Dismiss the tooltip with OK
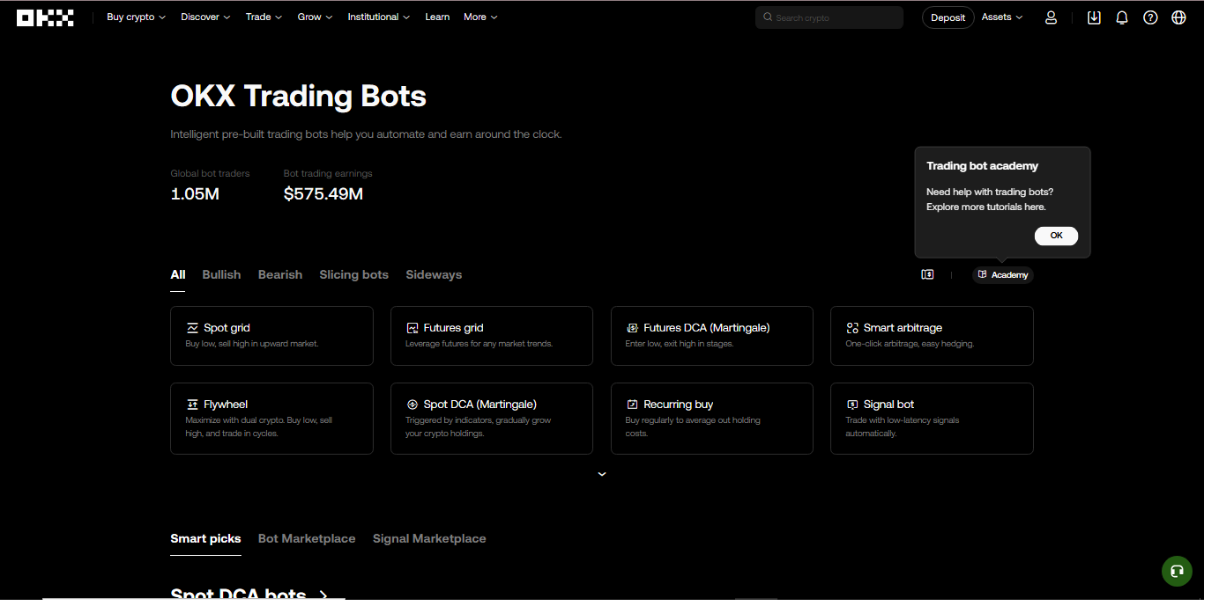 click(x=1056, y=236)
